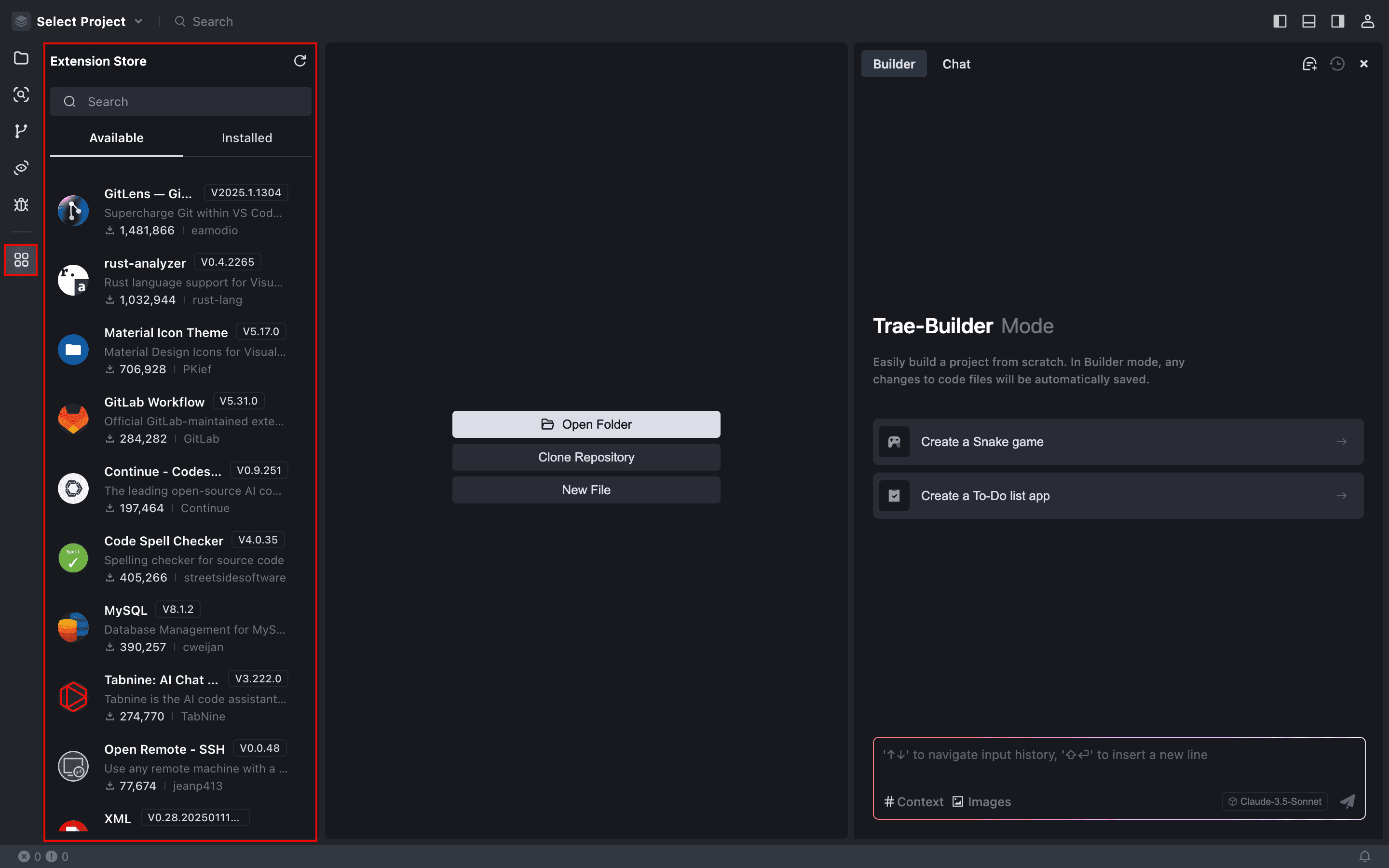Open the Extensions grid icon in activity bar
Viewport: 1389px width, 868px height.
point(21,259)
